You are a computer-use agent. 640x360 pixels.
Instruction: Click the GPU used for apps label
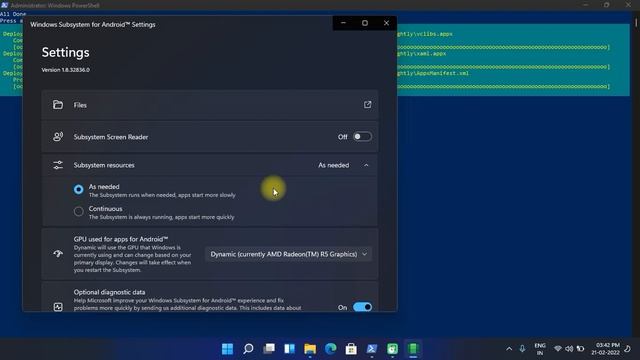(121, 239)
